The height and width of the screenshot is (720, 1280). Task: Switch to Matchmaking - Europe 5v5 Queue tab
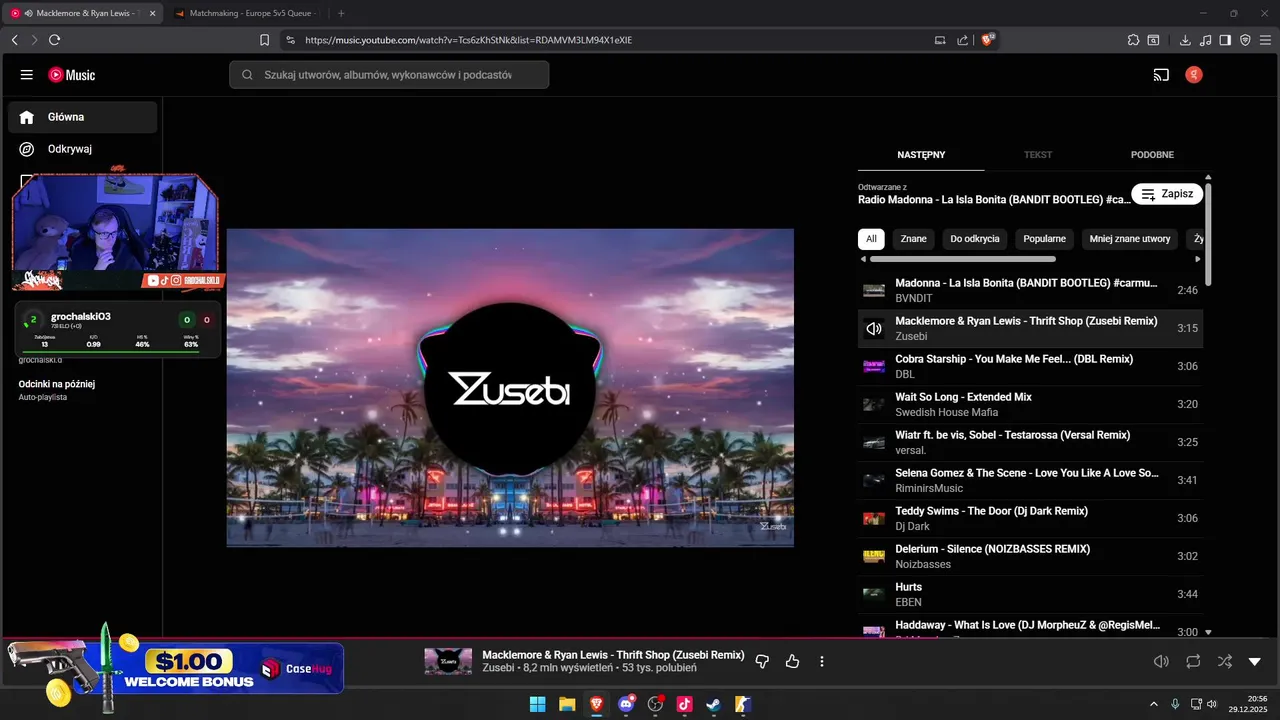(x=246, y=14)
